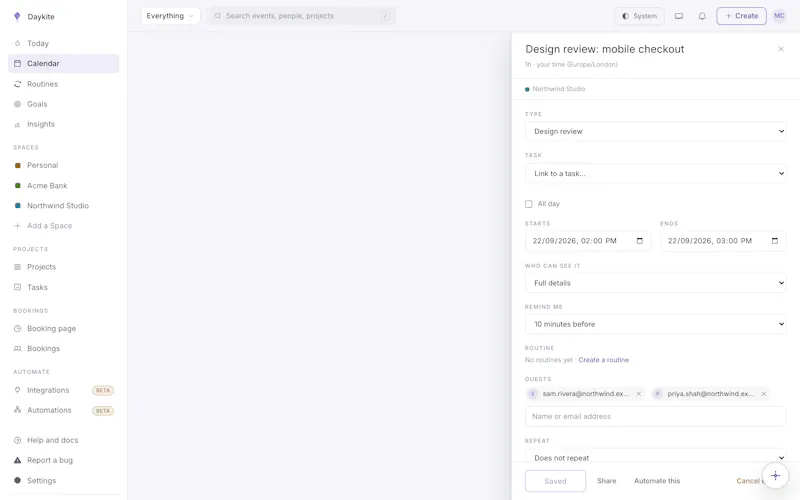Click Add a Space
This screenshot has width=800, height=500.
tap(63, 226)
